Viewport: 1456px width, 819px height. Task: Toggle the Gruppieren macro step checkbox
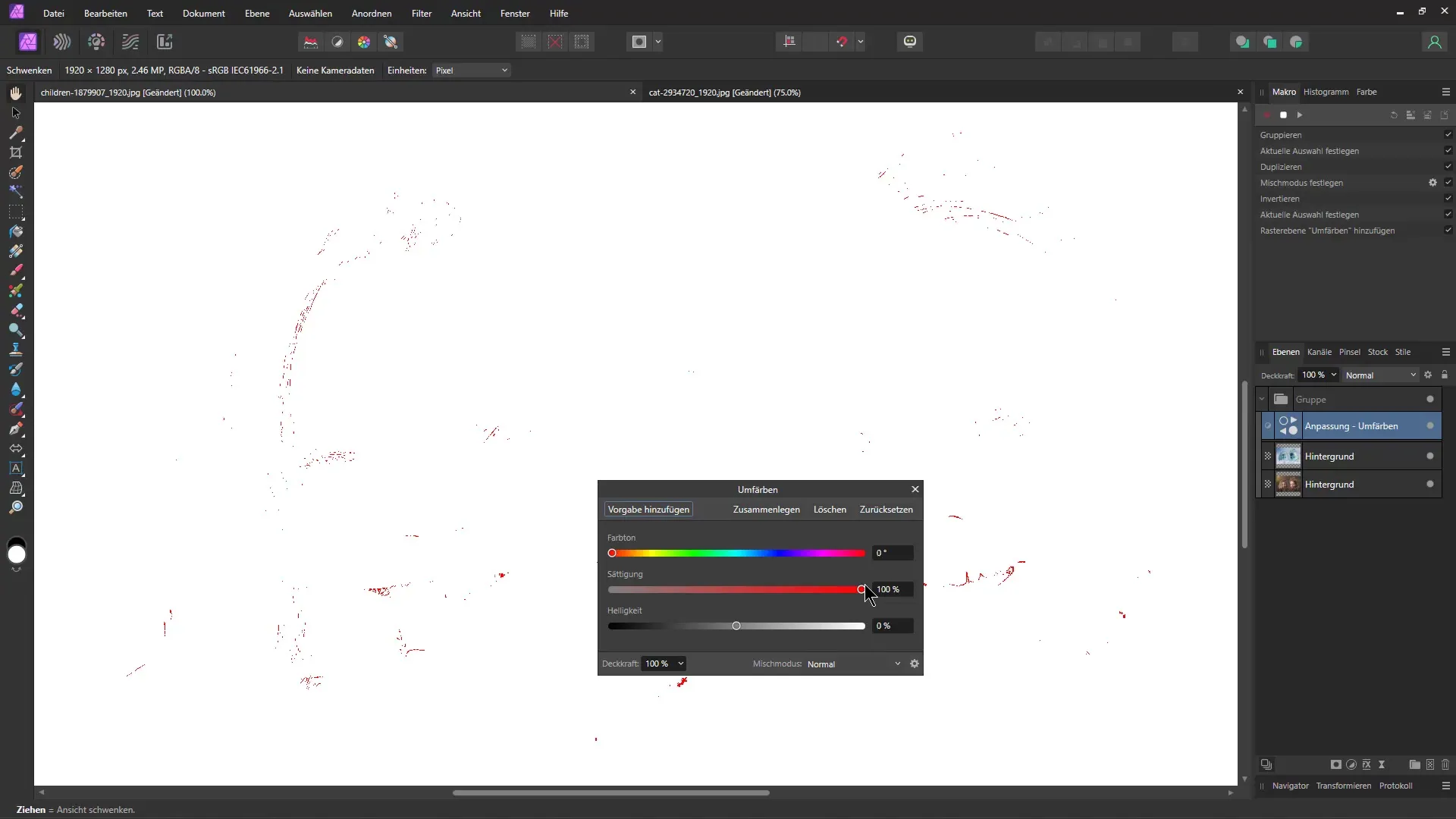[x=1448, y=135]
